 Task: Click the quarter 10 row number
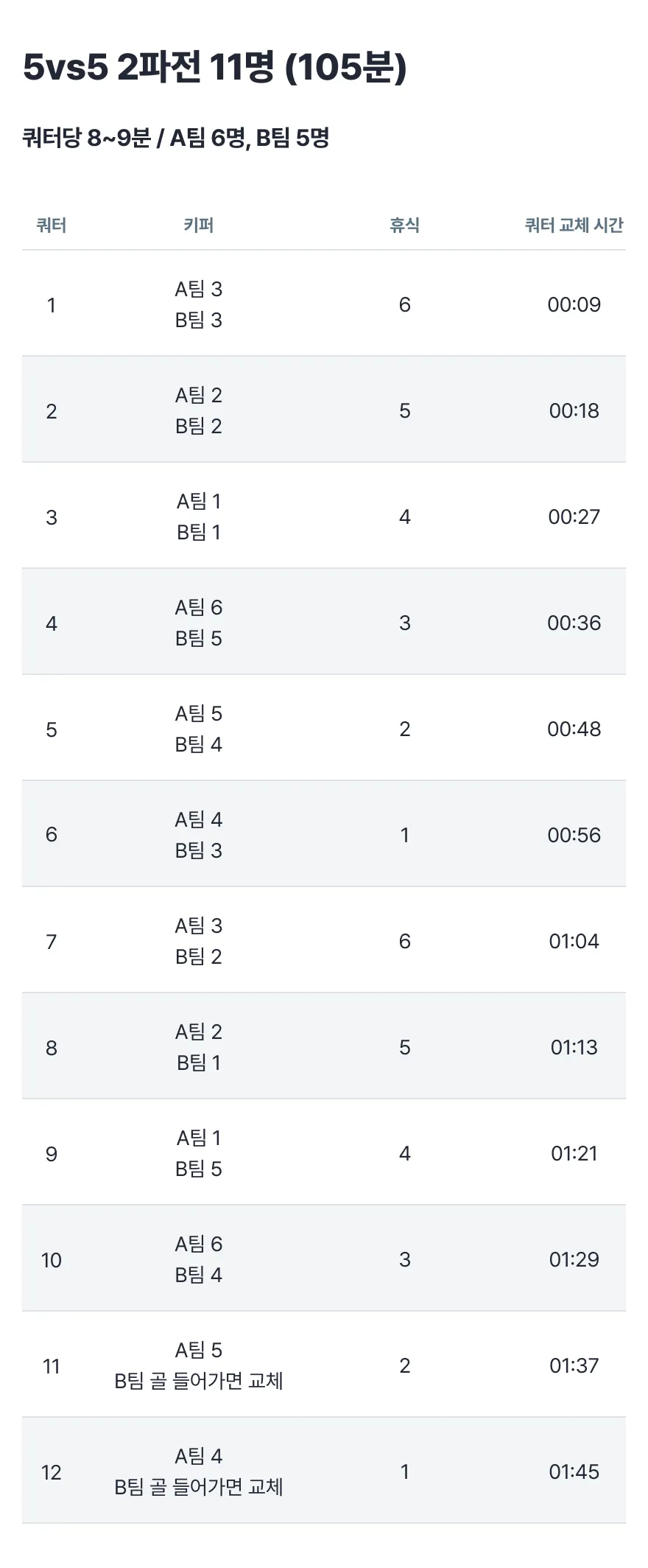52,1260
